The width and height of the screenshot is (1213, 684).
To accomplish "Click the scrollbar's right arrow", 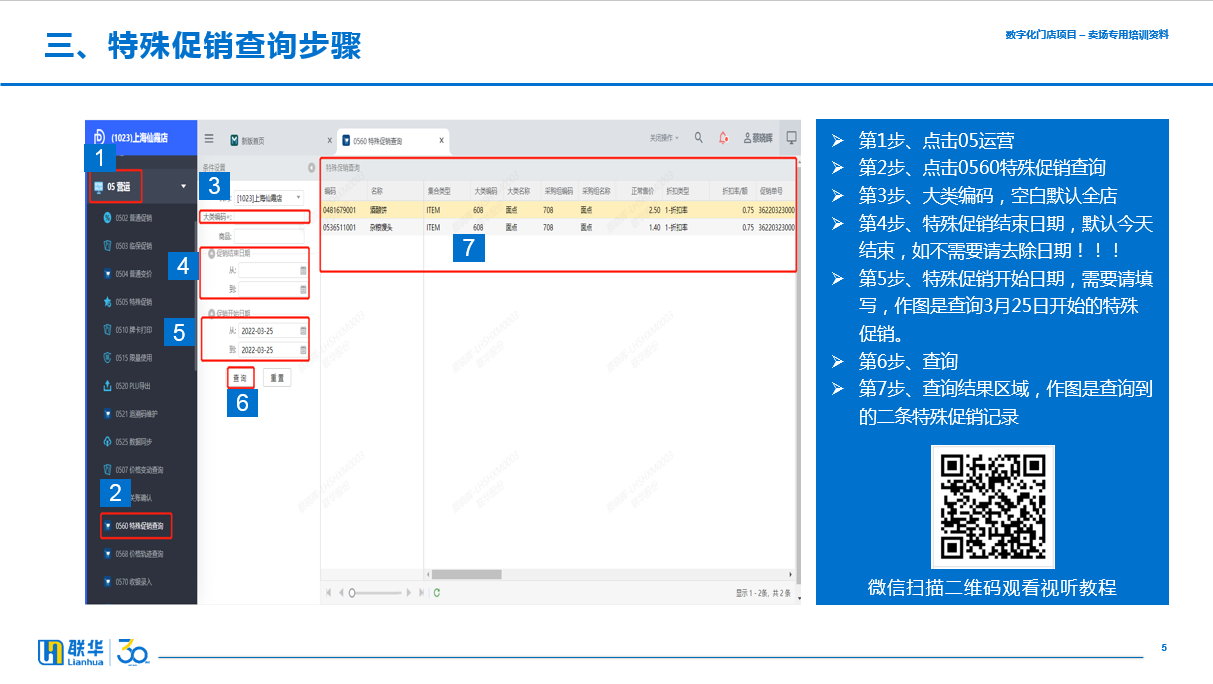I will pyautogui.click(x=790, y=575).
